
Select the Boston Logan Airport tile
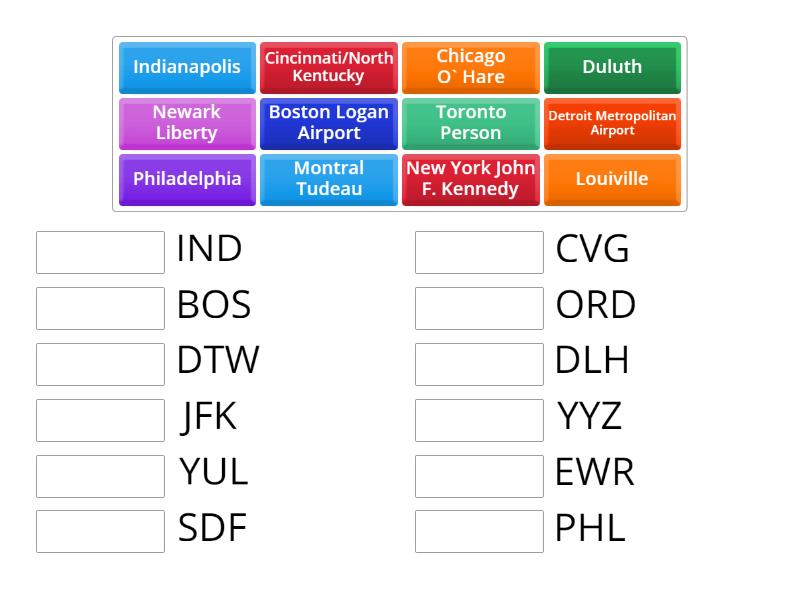tap(328, 124)
